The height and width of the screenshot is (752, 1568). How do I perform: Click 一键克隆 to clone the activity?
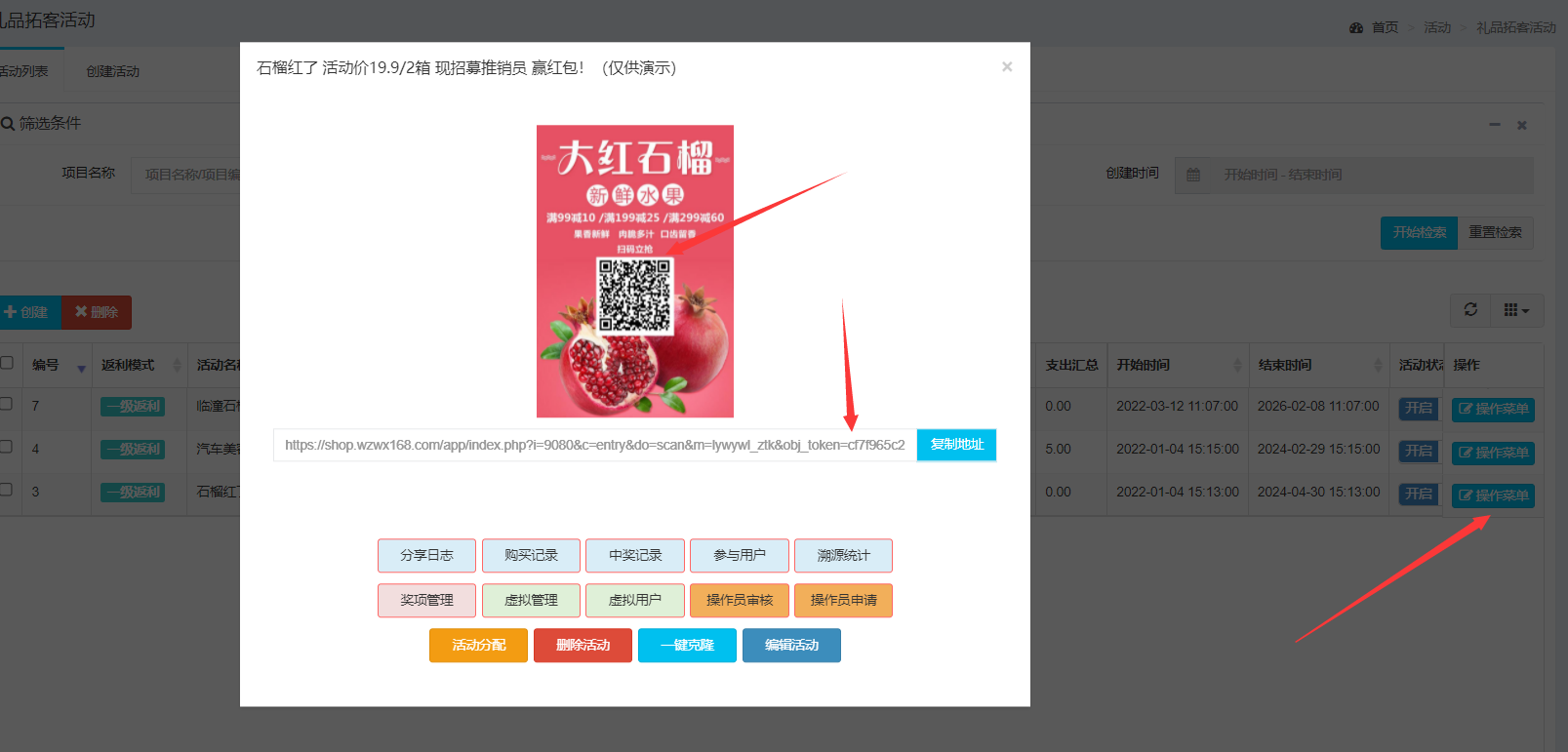click(687, 645)
